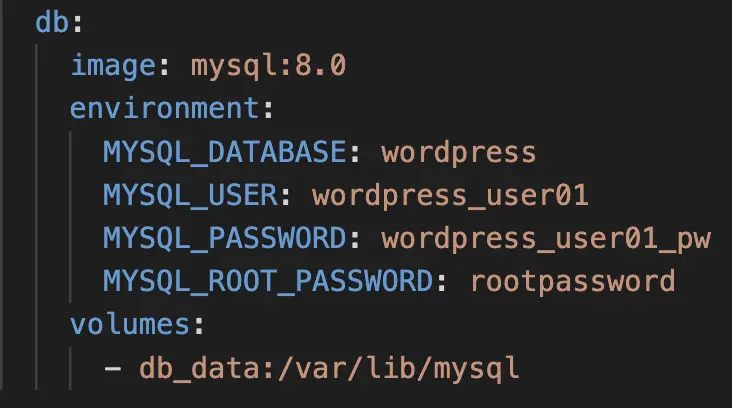The height and width of the screenshot is (408, 732).
Task: Click the wordpress_user01_pw password value
Action: 546,239
